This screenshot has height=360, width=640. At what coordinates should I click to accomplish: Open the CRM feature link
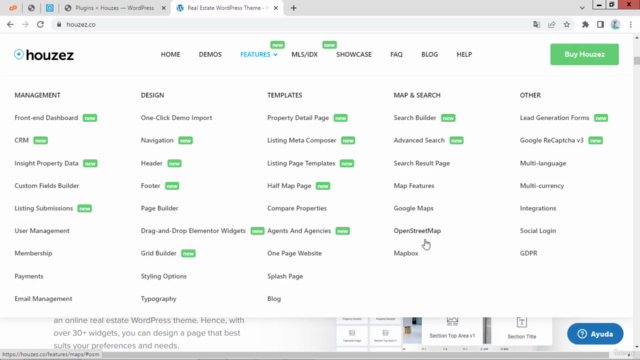click(22, 140)
